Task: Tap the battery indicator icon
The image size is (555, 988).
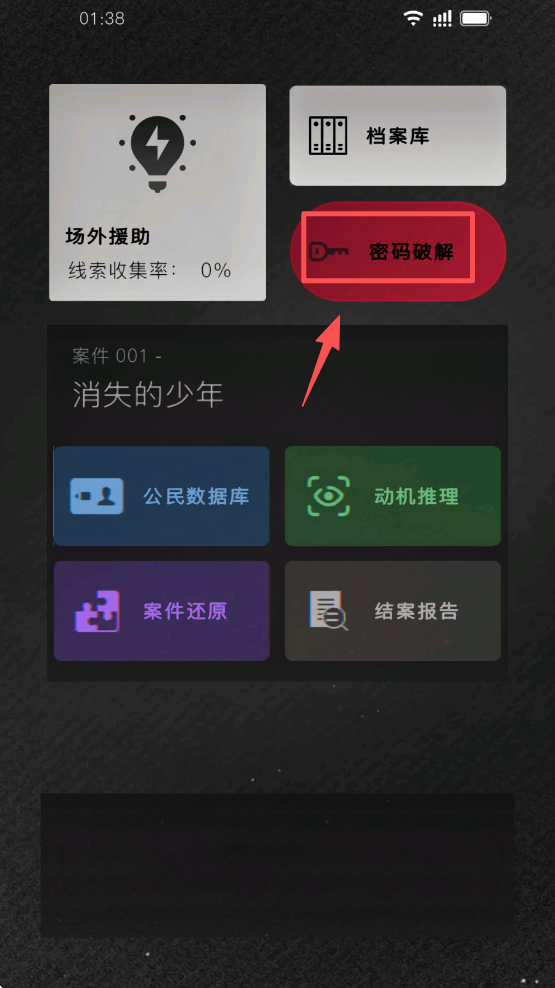Action: pos(476,18)
